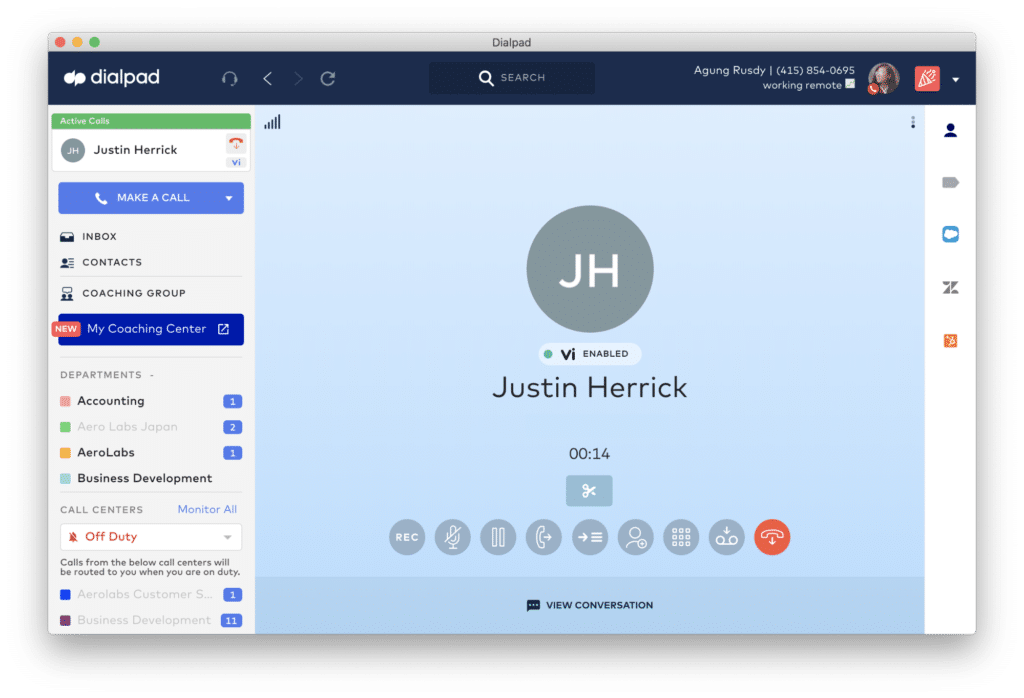
Task: Open the Off Duty status dropdown
Action: 151,537
